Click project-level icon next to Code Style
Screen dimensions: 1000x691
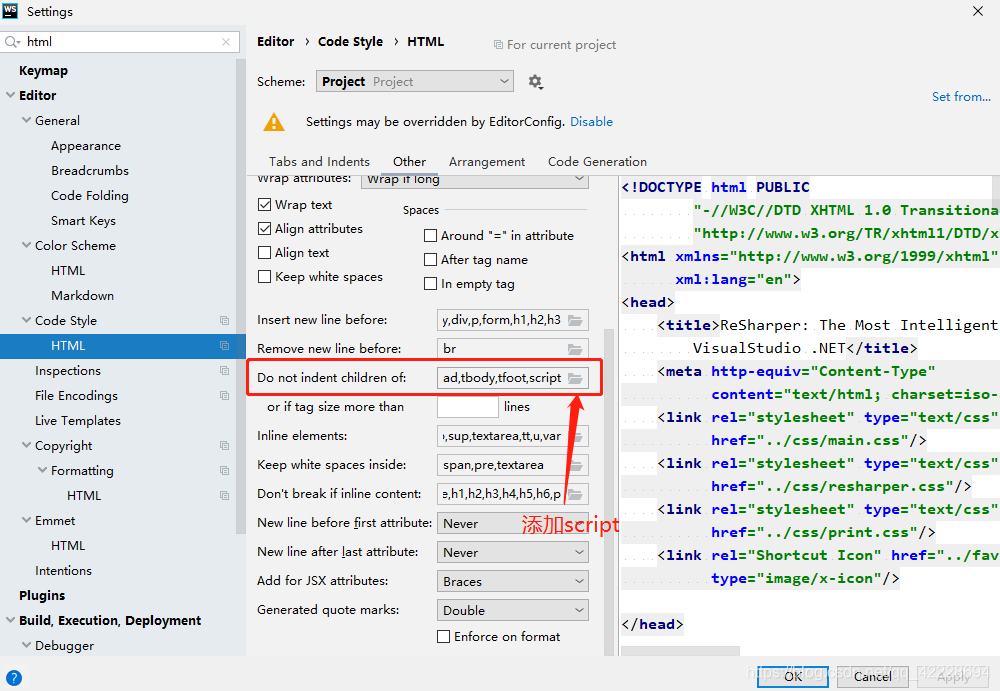click(x=224, y=320)
